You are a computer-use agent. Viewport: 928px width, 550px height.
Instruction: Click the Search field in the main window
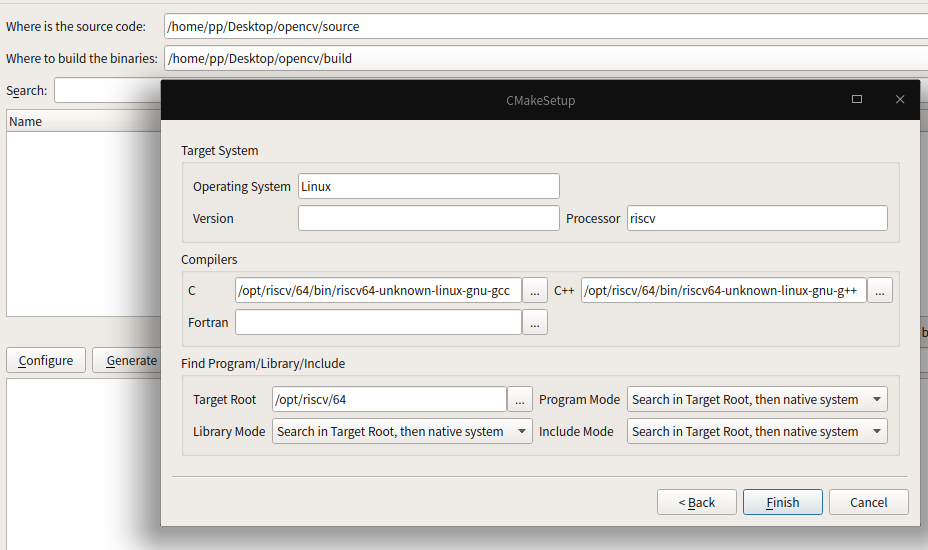[108, 90]
